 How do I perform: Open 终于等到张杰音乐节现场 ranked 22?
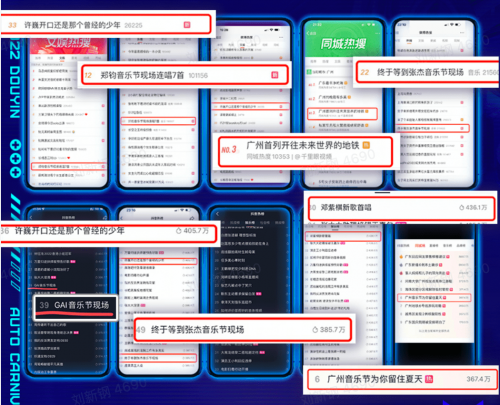(x=428, y=72)
